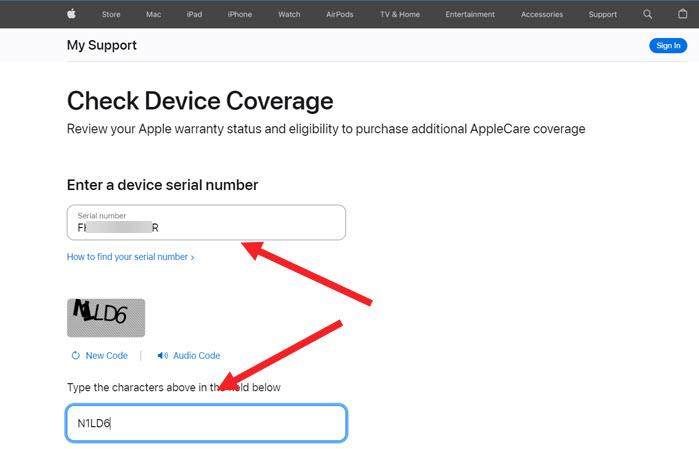The width and height of the screenshot is (699, 449).
Task: Open the Watch menu
Action: coord(289,14)
